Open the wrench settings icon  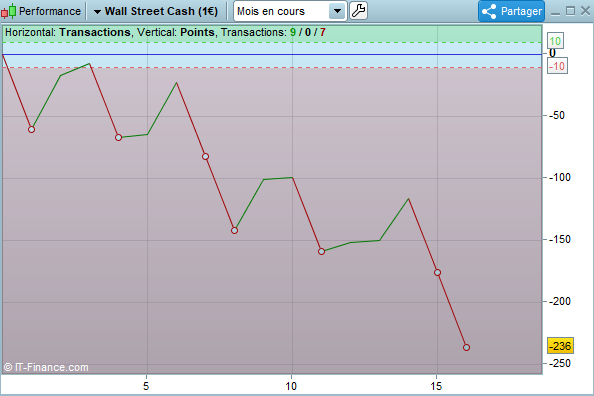pyautogui.click(x=358, y=11)
